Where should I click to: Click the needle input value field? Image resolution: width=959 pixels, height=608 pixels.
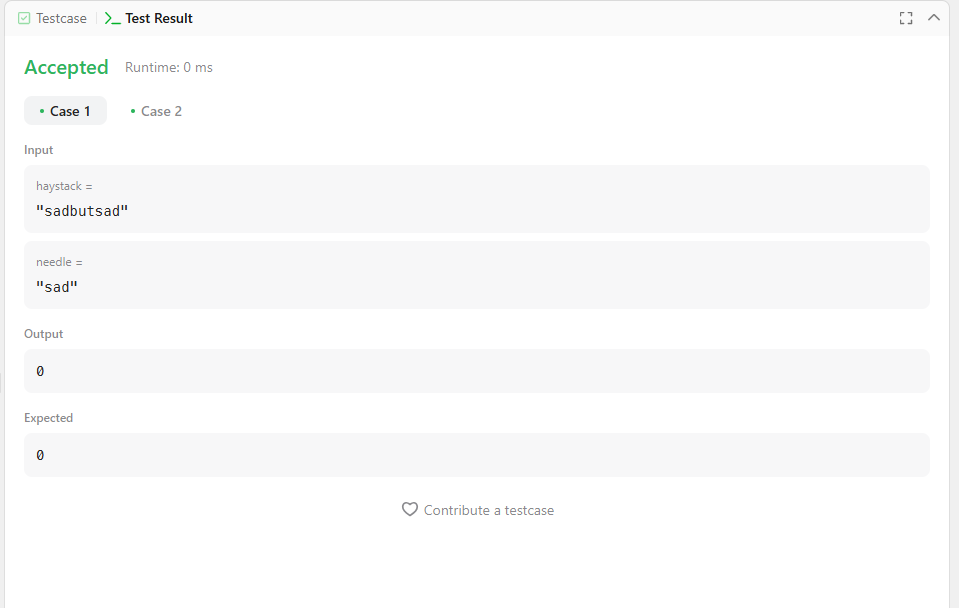[x=476, y=275]
